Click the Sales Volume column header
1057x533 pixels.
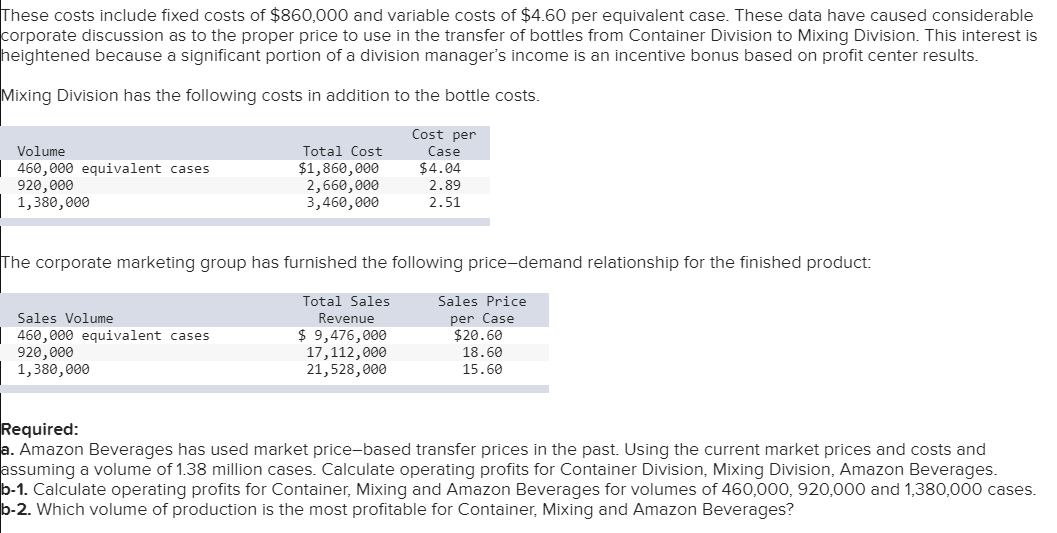pos(65,318)
